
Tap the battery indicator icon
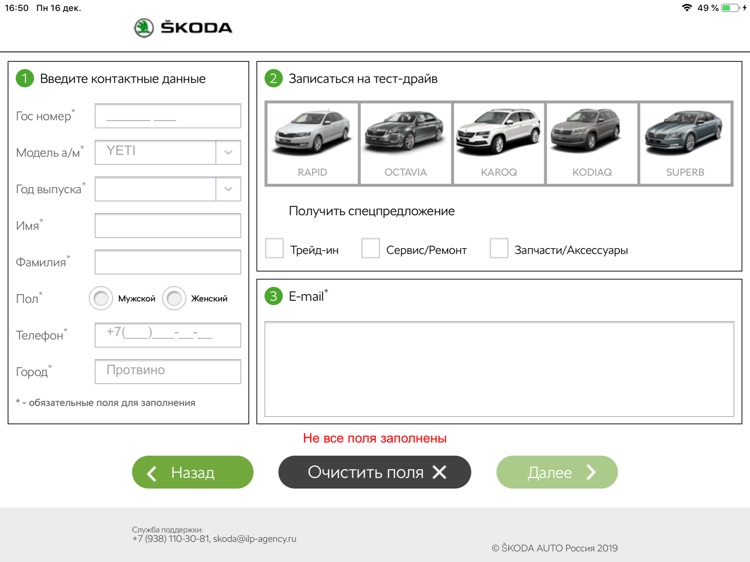coord(730,8)
